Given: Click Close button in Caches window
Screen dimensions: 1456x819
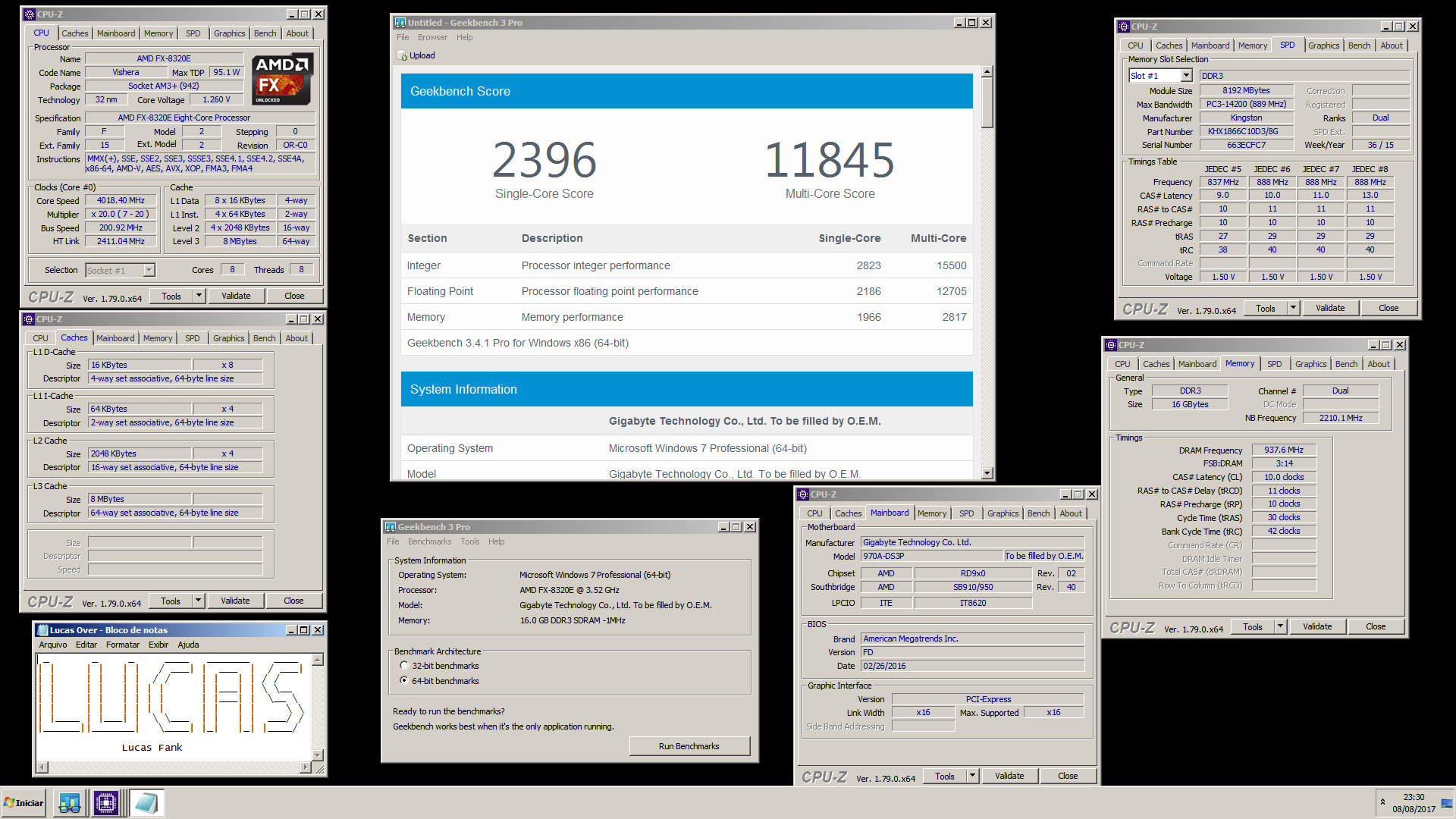Looking at the screenshot, I should (x=293, y=601).
